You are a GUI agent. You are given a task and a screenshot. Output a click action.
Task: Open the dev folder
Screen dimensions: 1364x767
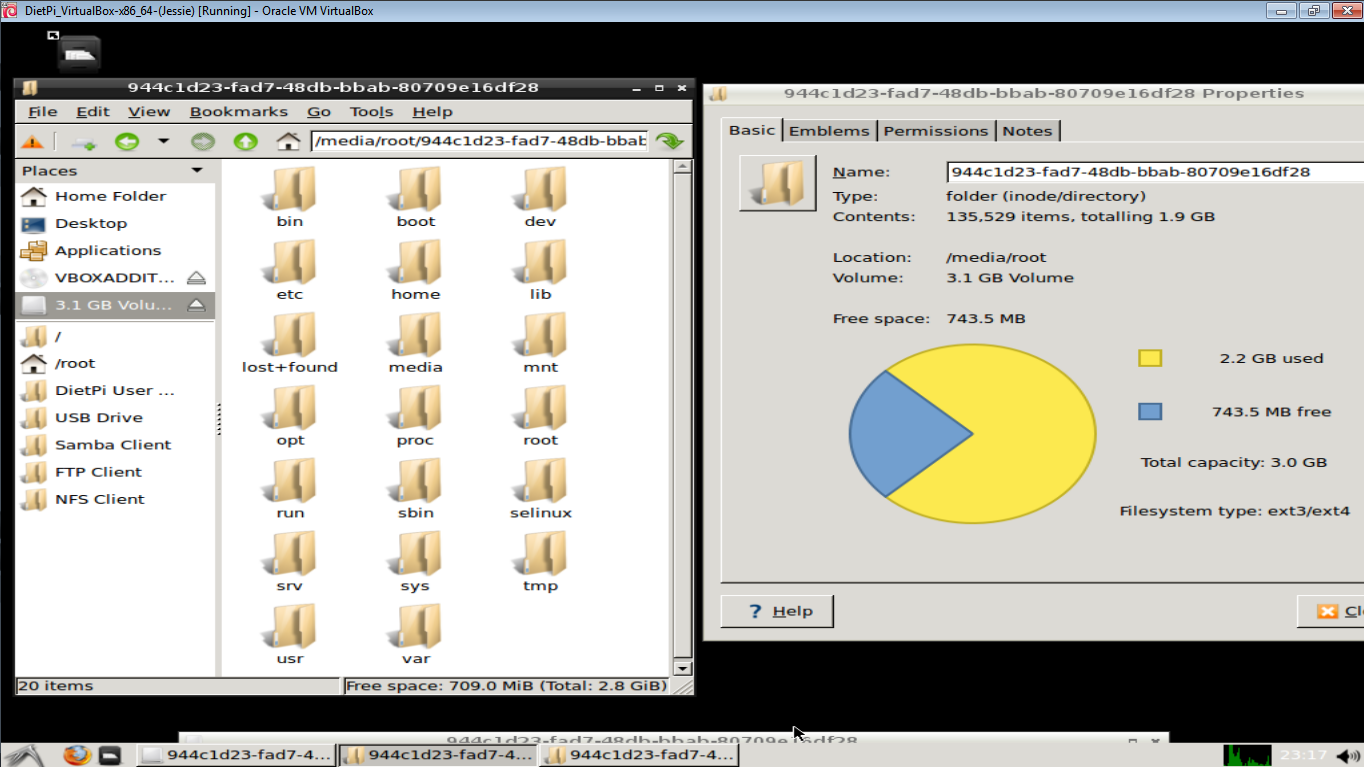click(x=540, y=197)
